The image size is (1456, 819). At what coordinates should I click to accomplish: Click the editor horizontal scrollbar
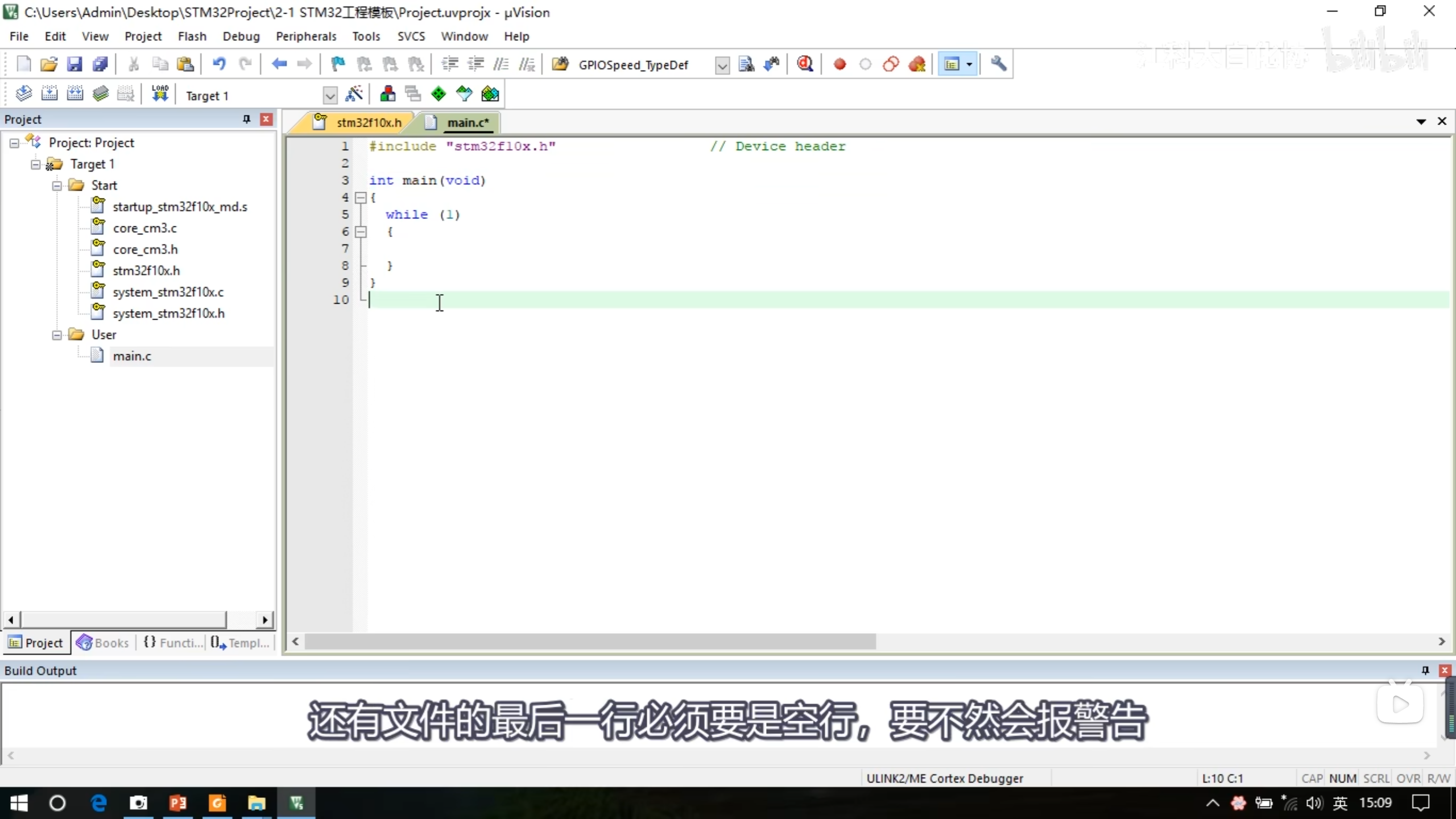589,642
